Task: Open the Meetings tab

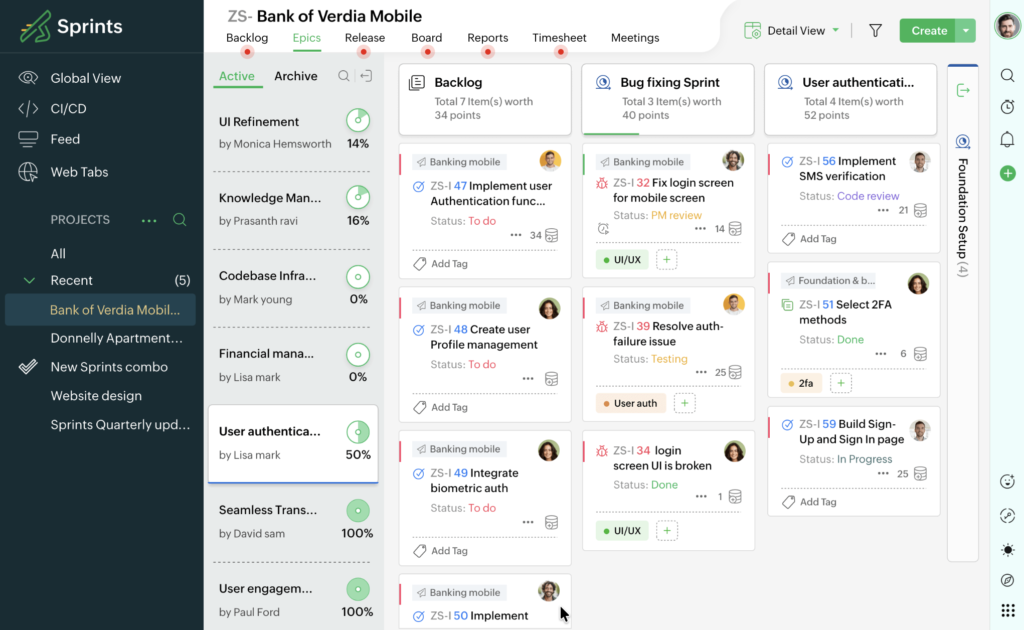Action: tap(635, 38)
